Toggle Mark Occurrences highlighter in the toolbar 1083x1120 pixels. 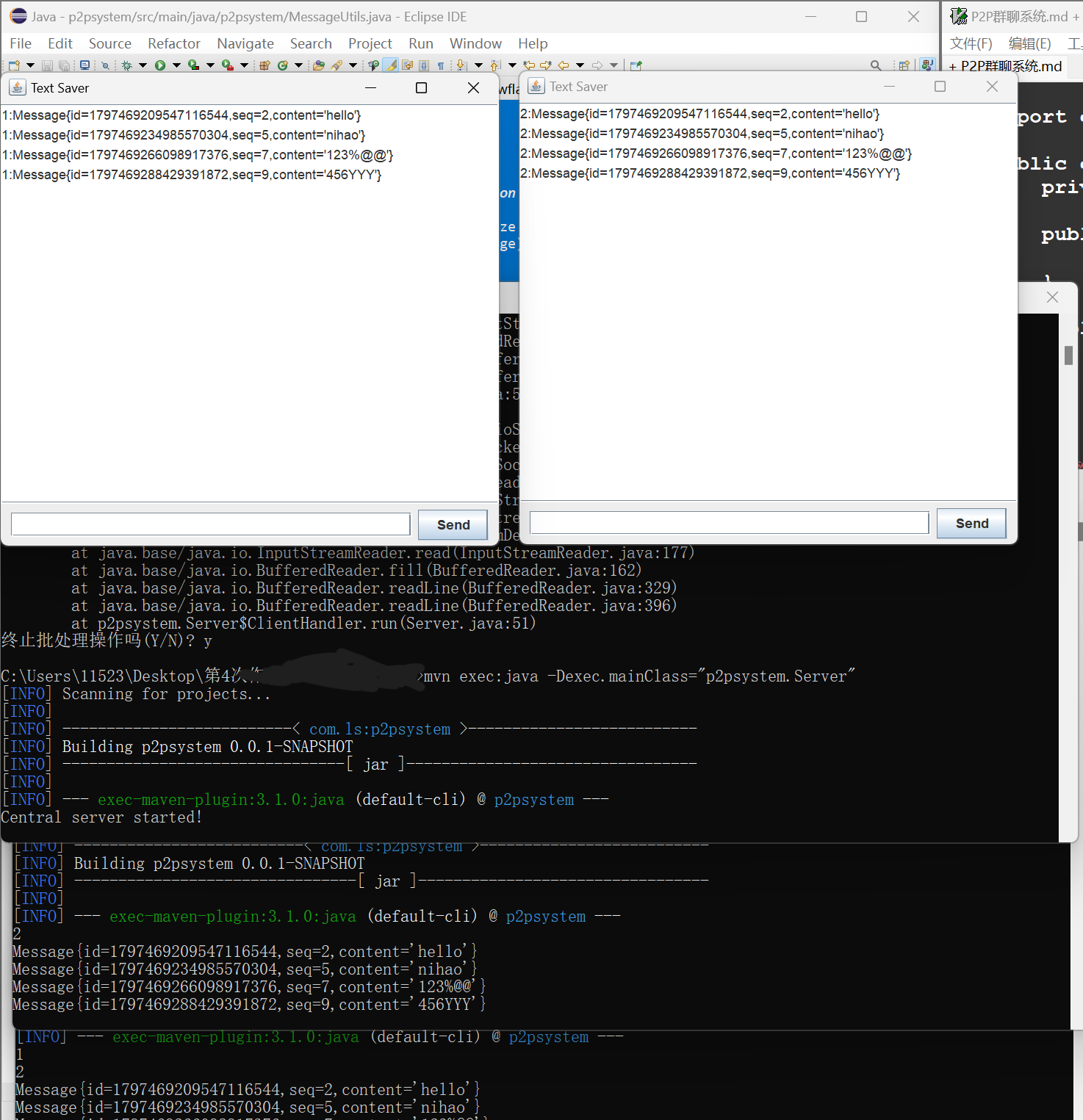[x=392, y=65]
